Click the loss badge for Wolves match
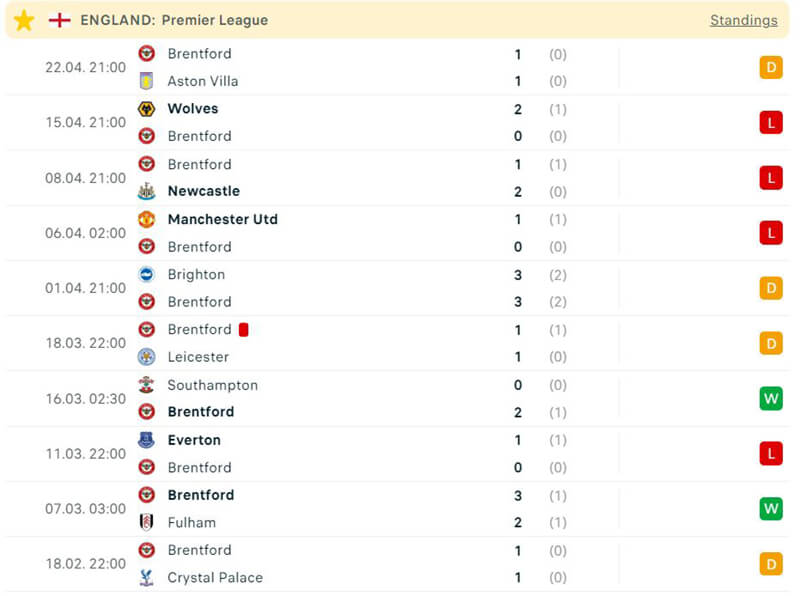Image resolution: width=800 pixels, height=596 pixels. 770,123
